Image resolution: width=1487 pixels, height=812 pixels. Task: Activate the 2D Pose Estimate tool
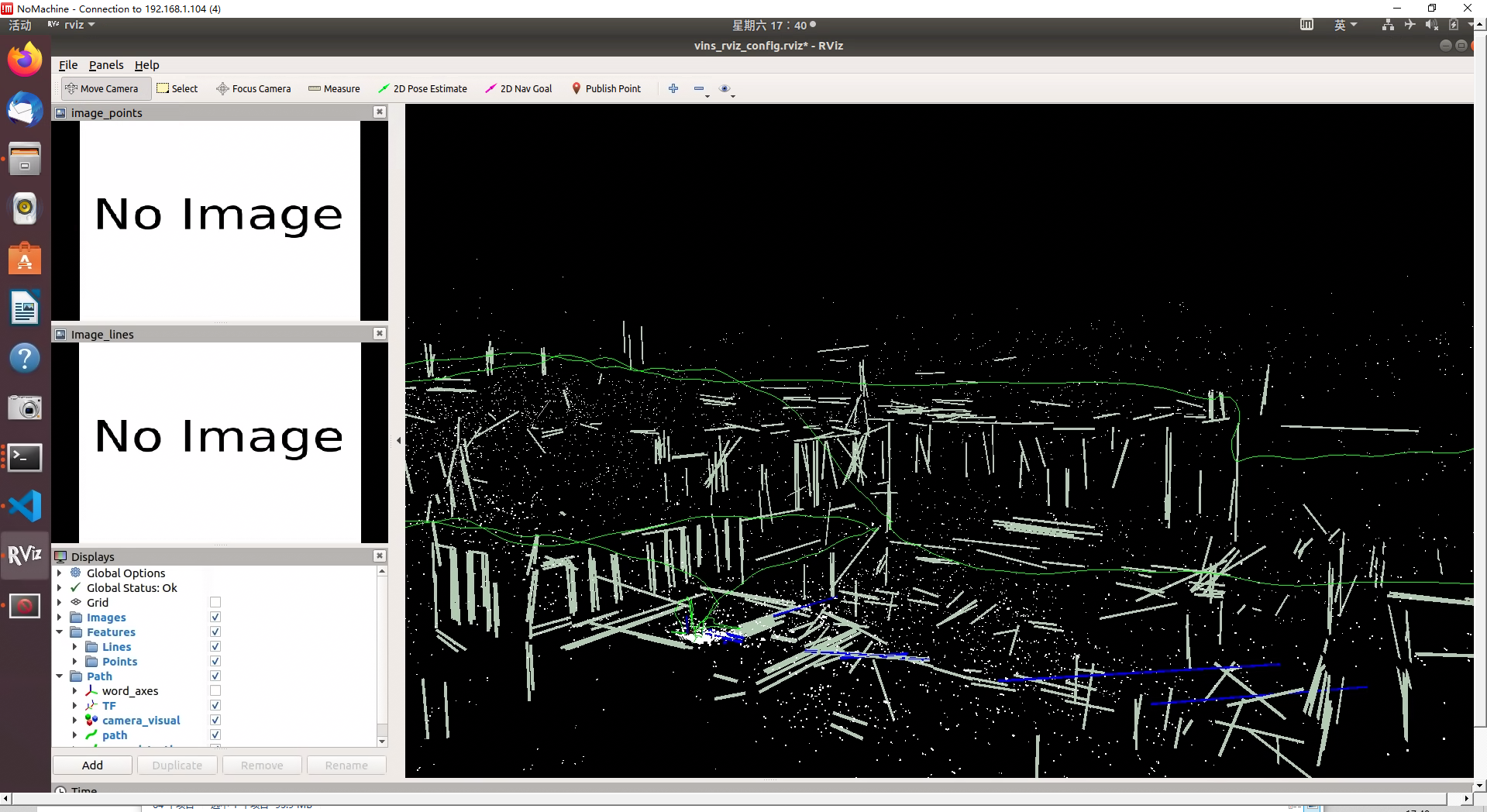click(x=422, y=88)
